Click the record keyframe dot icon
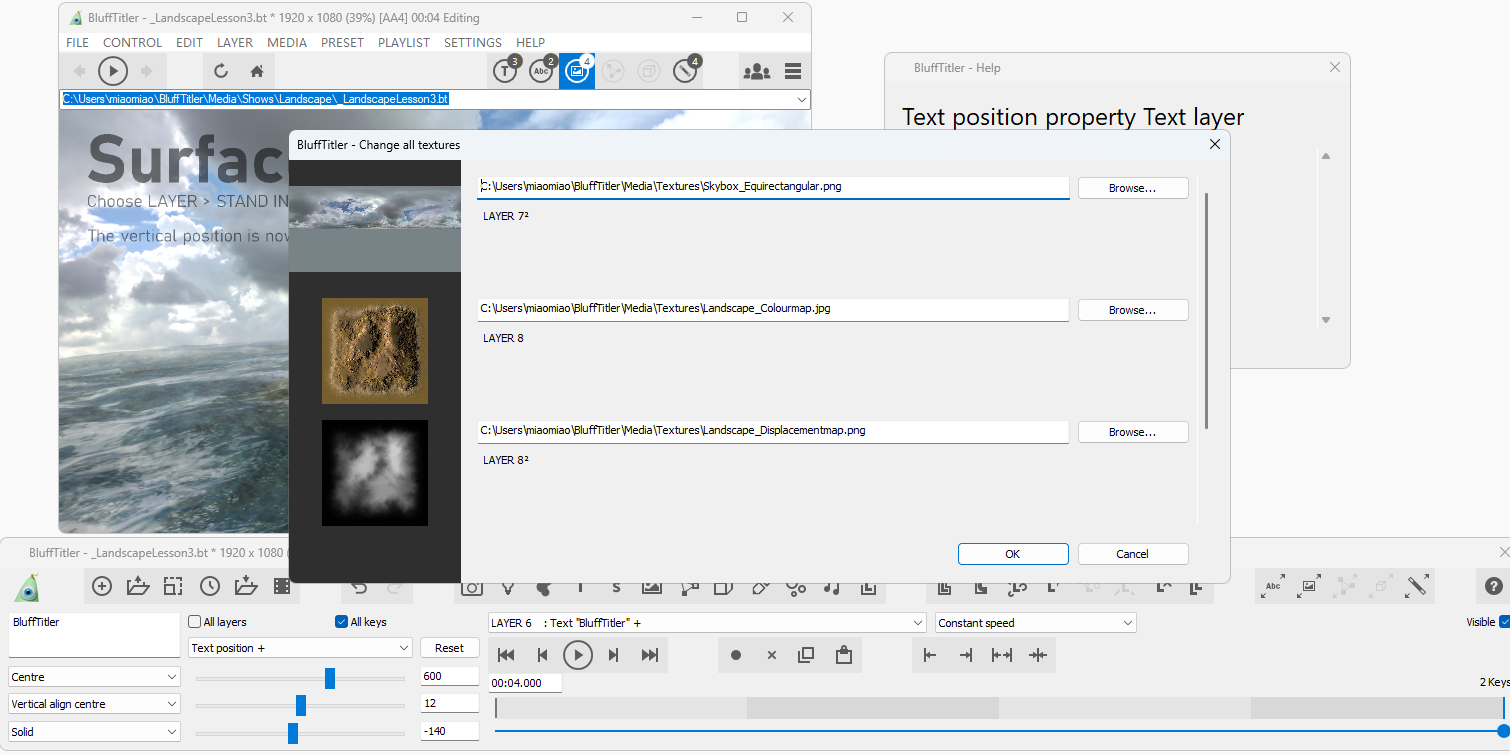The width and height of the screenshot is (1510, 755). click(736, 655)
